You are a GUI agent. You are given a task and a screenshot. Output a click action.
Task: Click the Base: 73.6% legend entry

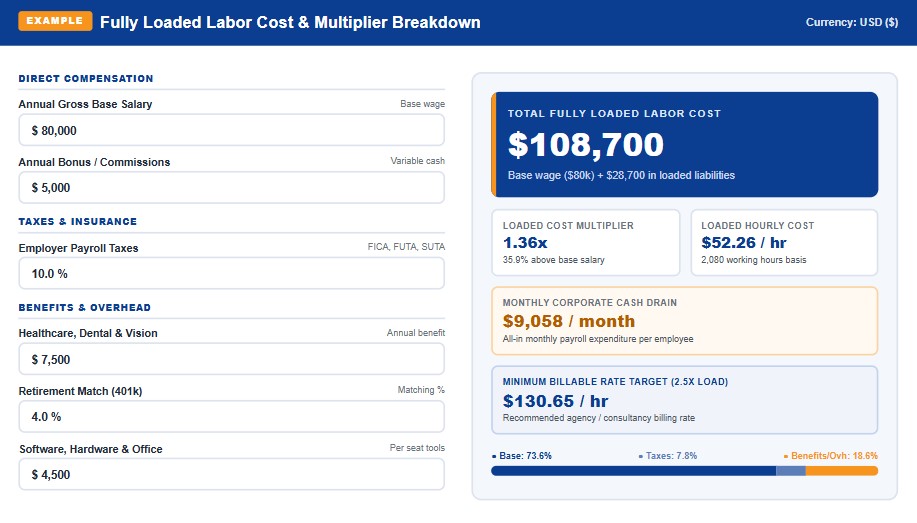pyautogui.click(x=522, y=456)
